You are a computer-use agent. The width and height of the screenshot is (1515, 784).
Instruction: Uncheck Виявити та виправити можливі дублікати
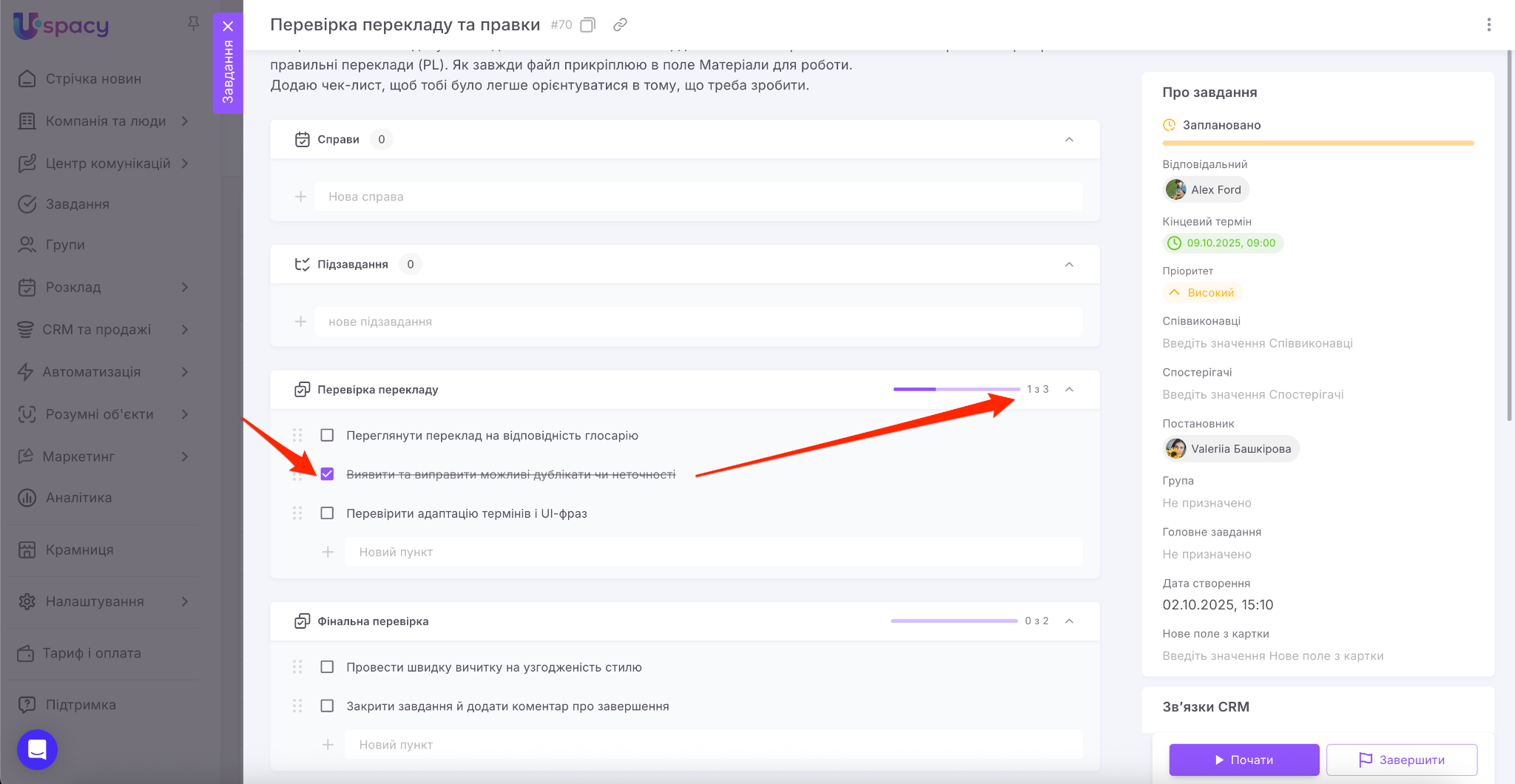[327, 474]
